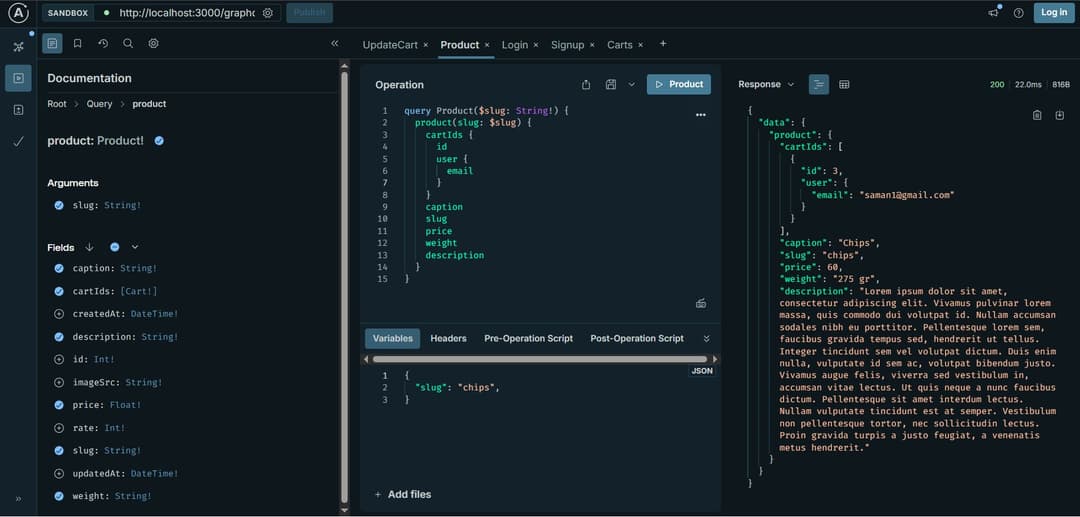The width and height of the screenshot is (1080, 517).
Task: Deselect all fields with minus icon
Action: 114,247
